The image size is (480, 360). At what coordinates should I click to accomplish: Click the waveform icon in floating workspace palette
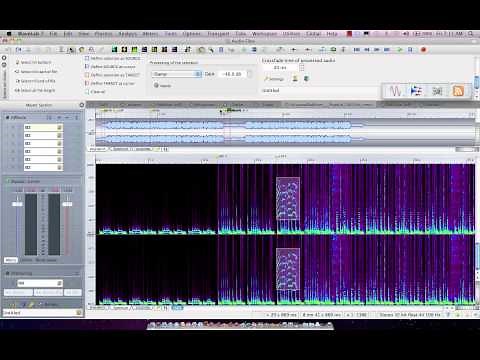(x=396, y=91)
